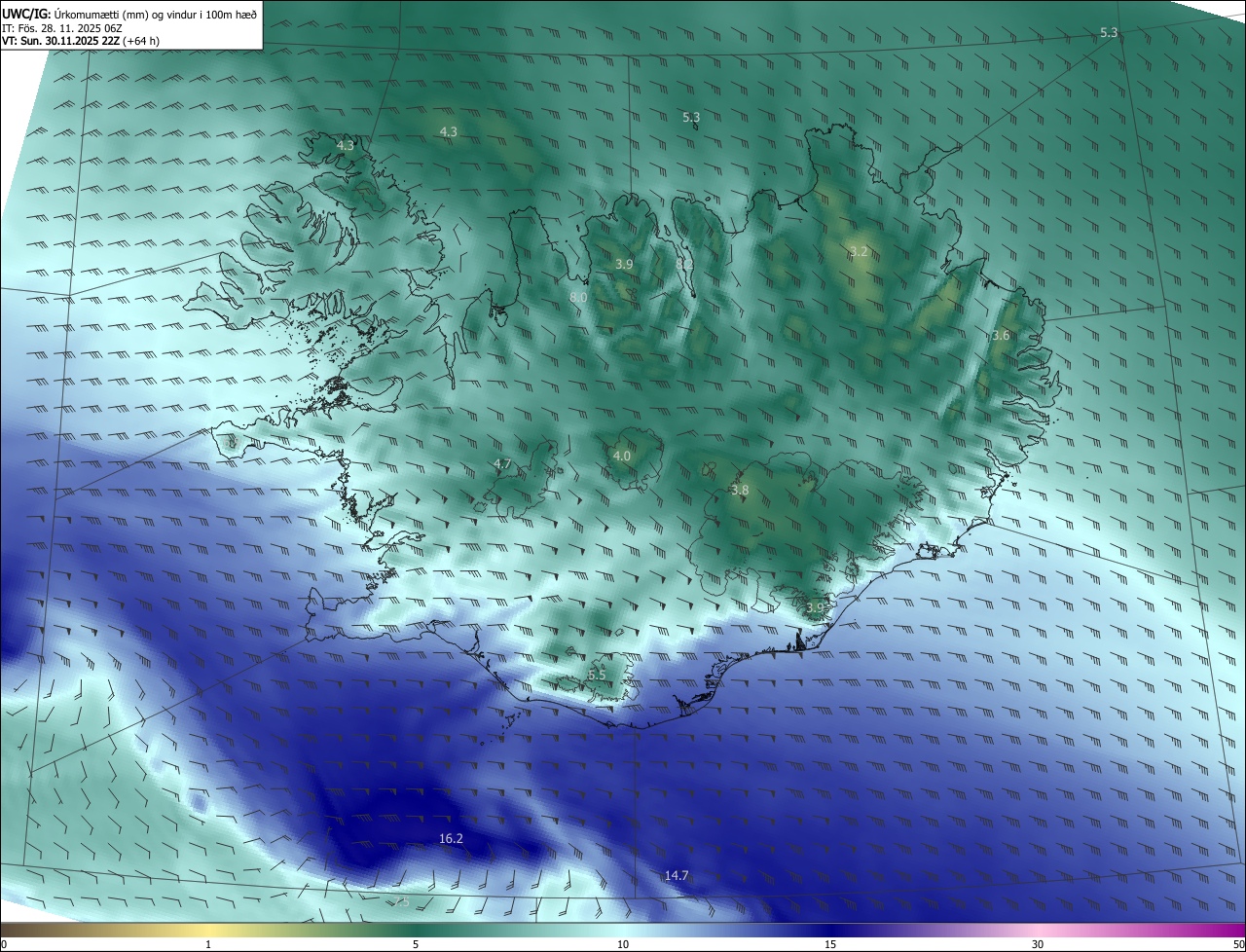Click the 4.0 value label inside the glacier outline

pos(622,456)
